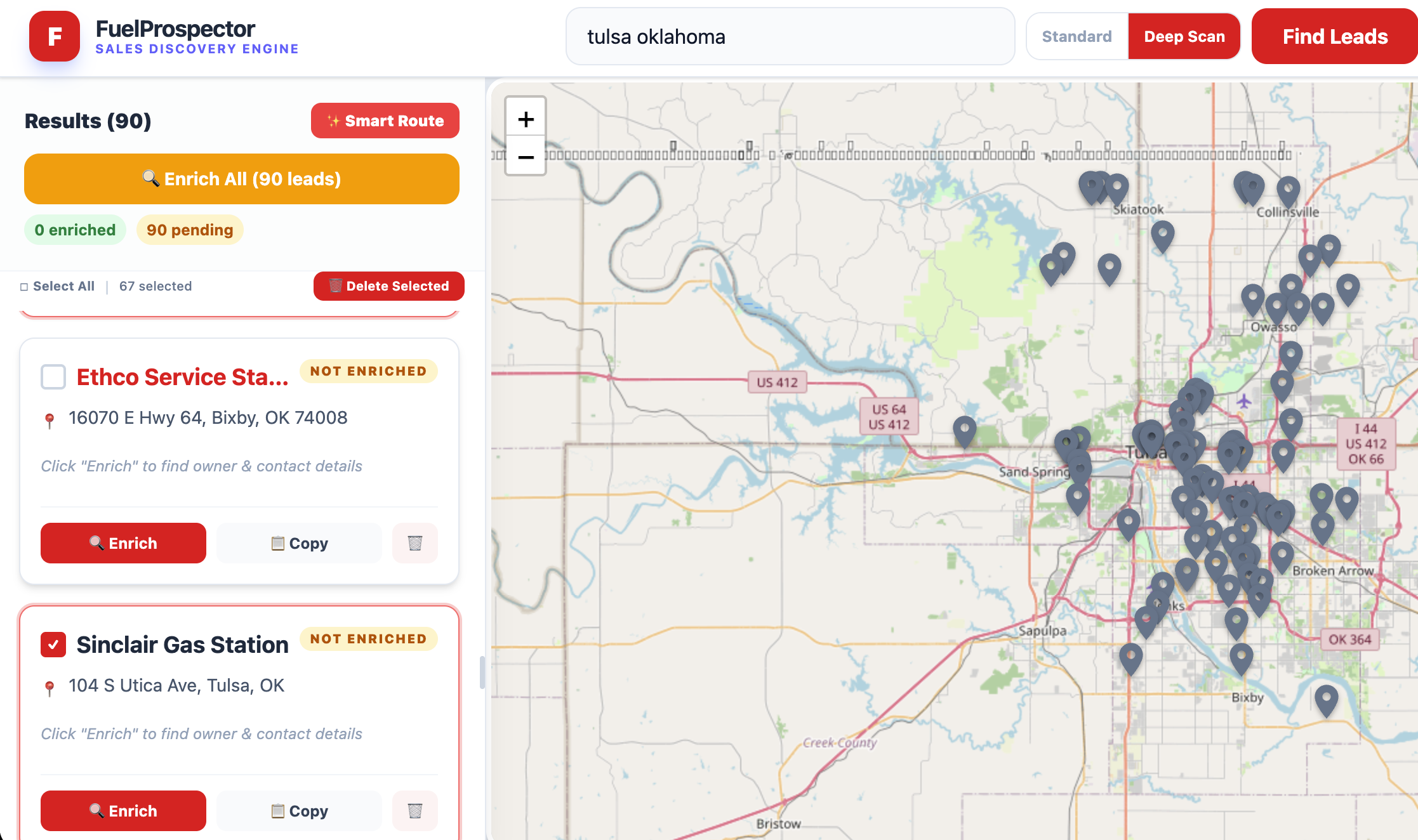Copy the Ethco Service Station lead
The height and width of the screenshot is (840, 1418).
[299, 543]
